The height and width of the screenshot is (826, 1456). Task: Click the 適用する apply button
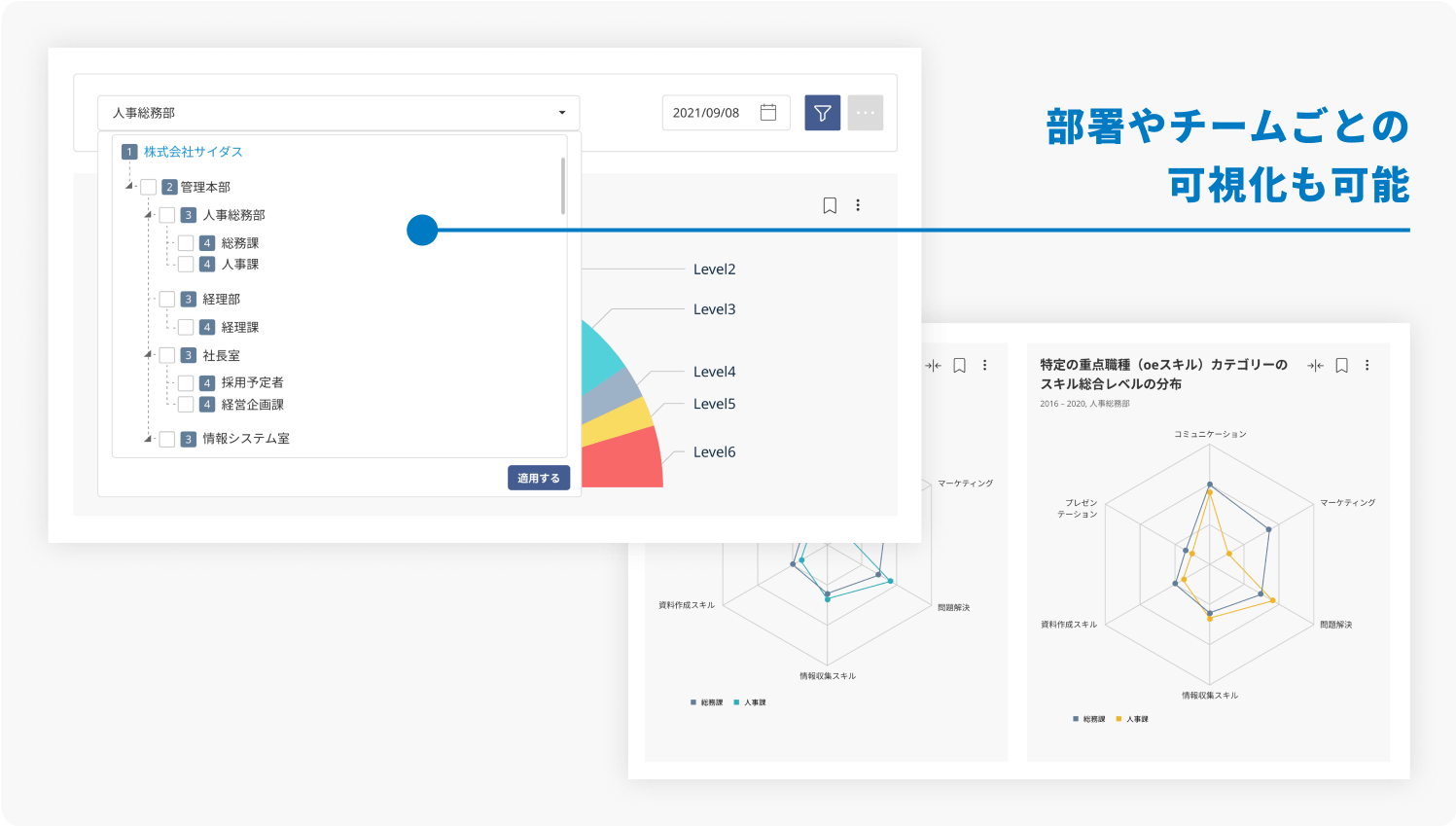(538, 478)
